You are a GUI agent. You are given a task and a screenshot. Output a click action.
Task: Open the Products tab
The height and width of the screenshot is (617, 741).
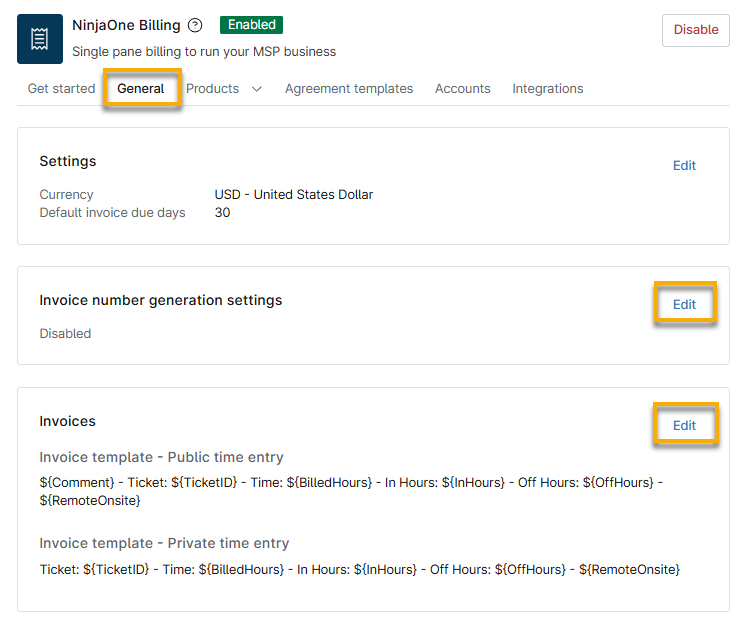pyautogui.click(x=213, y=88)
